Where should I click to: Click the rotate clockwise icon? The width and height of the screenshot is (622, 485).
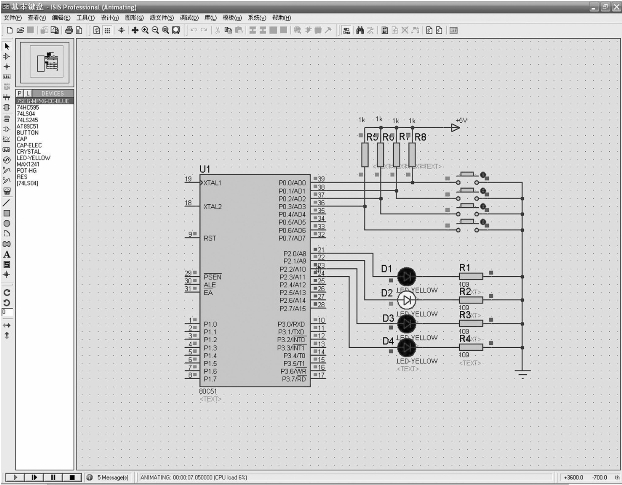(x=7, y=292)
